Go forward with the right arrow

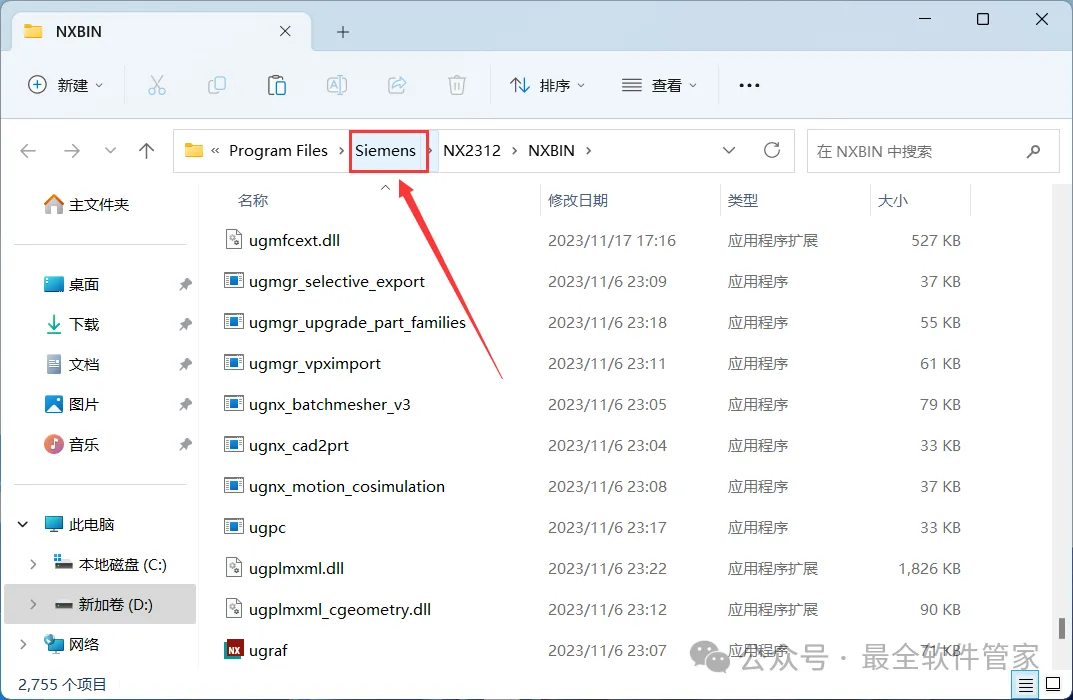(72, 151)
